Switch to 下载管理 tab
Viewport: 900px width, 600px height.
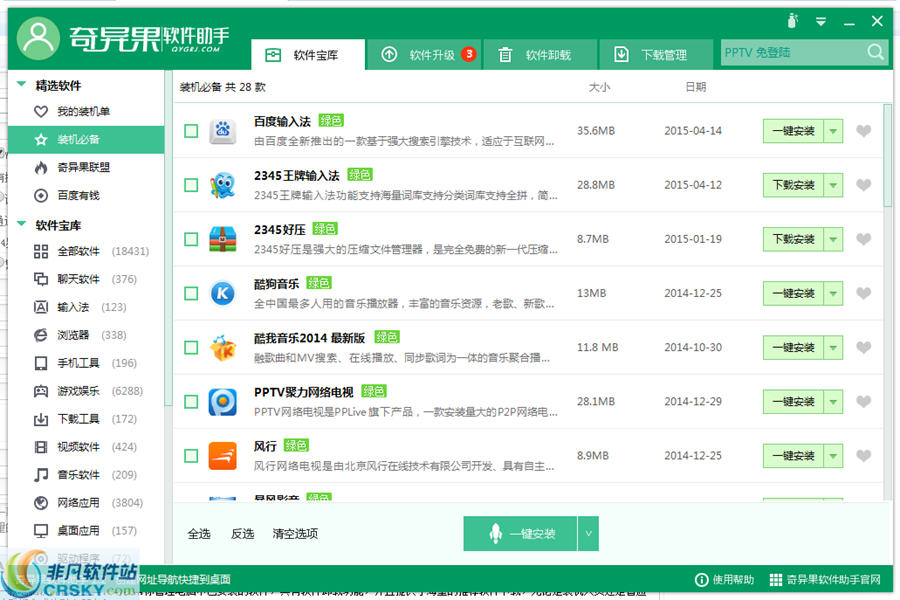tap(656, 55)
